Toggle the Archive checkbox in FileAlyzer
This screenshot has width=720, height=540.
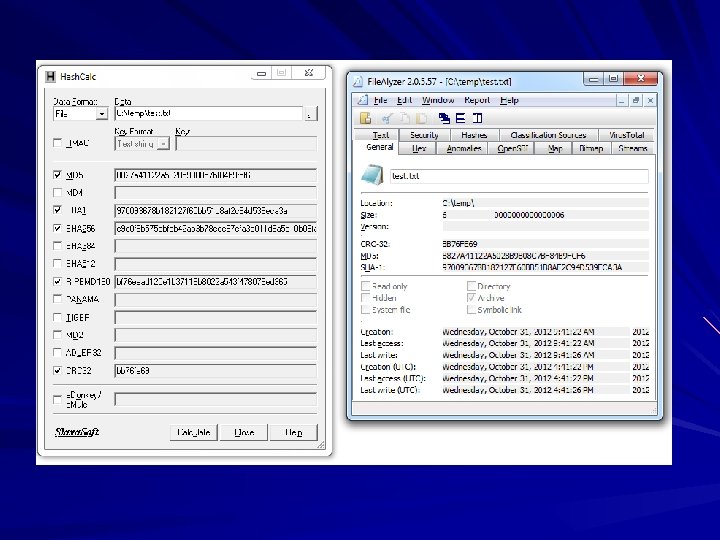coord(471,298)
